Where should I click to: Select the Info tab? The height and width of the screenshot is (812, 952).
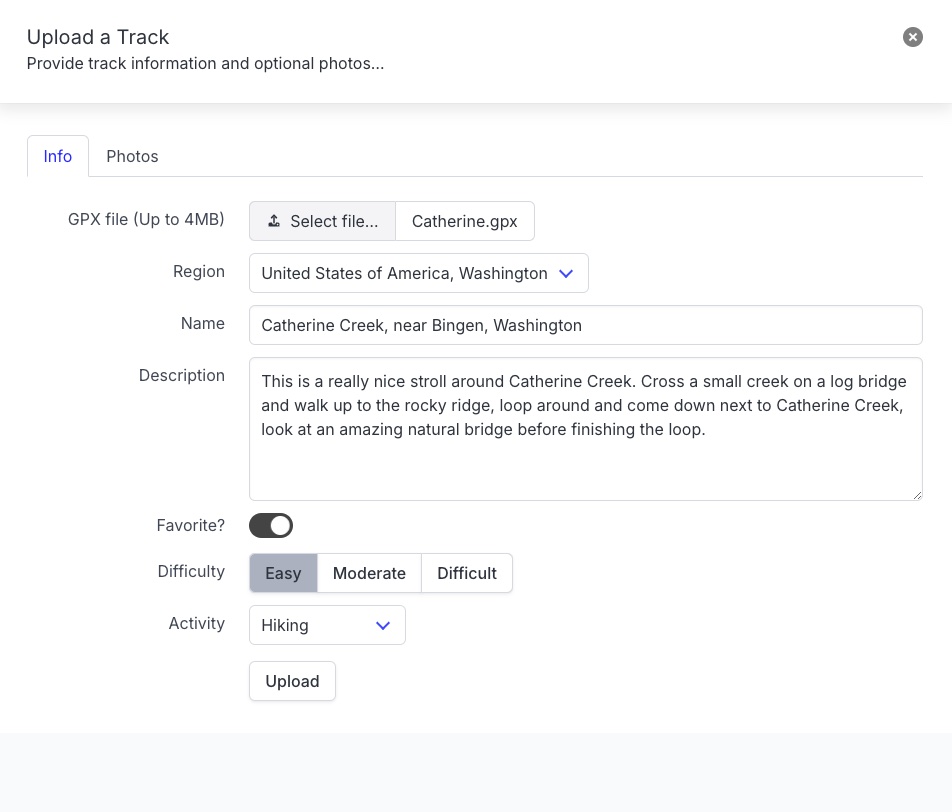tap(58, 156)
